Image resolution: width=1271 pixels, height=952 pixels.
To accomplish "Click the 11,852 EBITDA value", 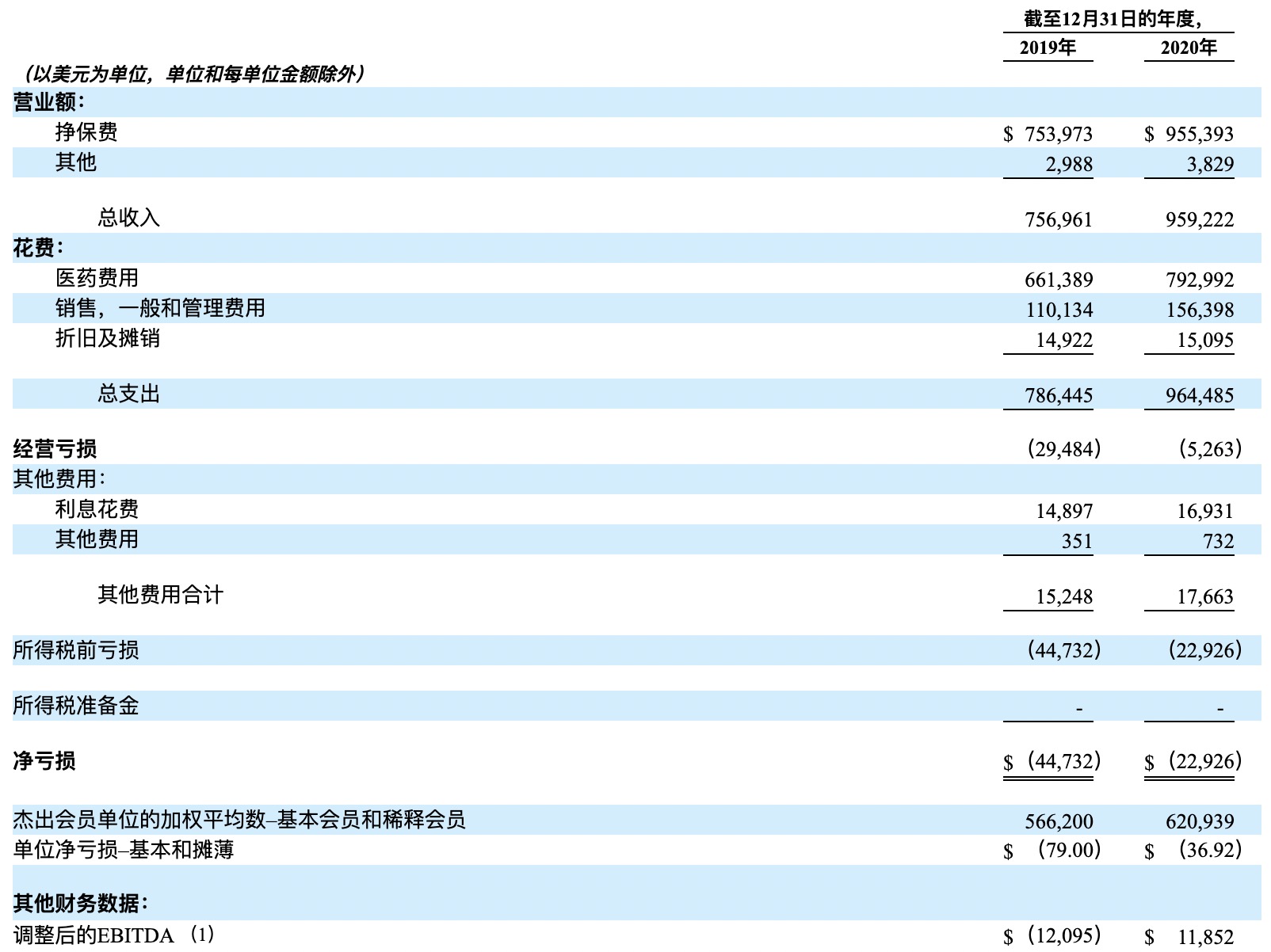I will (x=1205, y=937).
